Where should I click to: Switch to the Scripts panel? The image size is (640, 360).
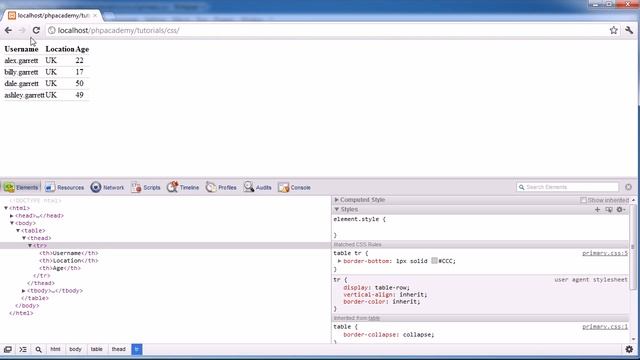(146, 187)
